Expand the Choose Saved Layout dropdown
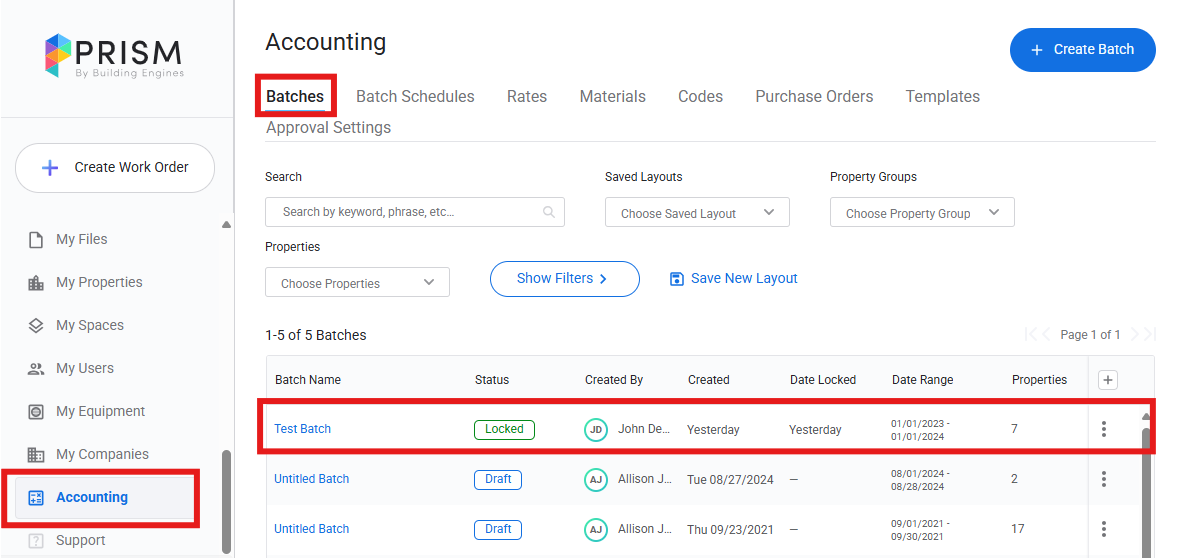The image size is (1184, 558). [x=697, y=213]
